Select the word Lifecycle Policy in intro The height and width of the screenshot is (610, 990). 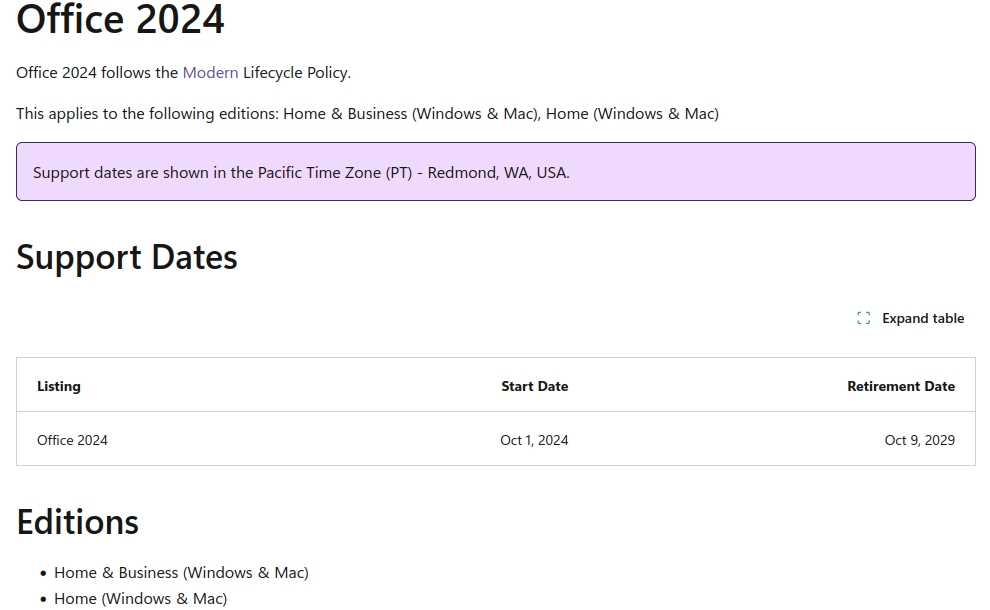(x=295, y=73)
